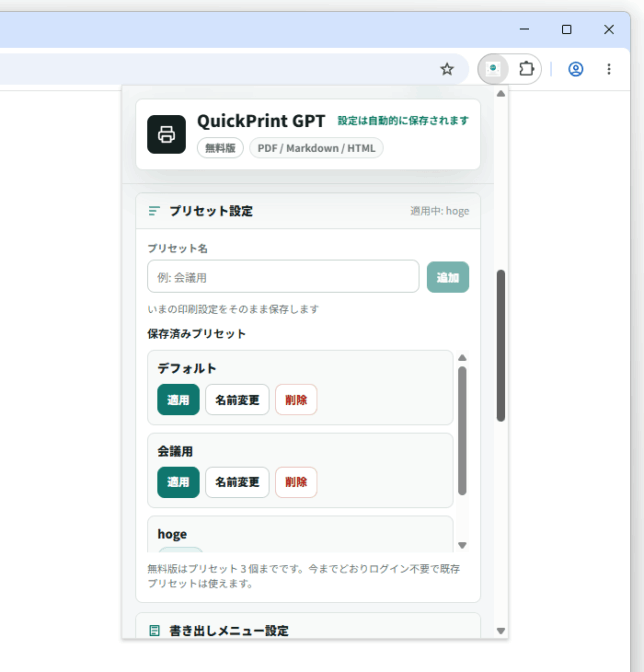Click the プリセット名 input field
Image resolution: width=644 pixels, height=672 pixels.
click(283, 276)
